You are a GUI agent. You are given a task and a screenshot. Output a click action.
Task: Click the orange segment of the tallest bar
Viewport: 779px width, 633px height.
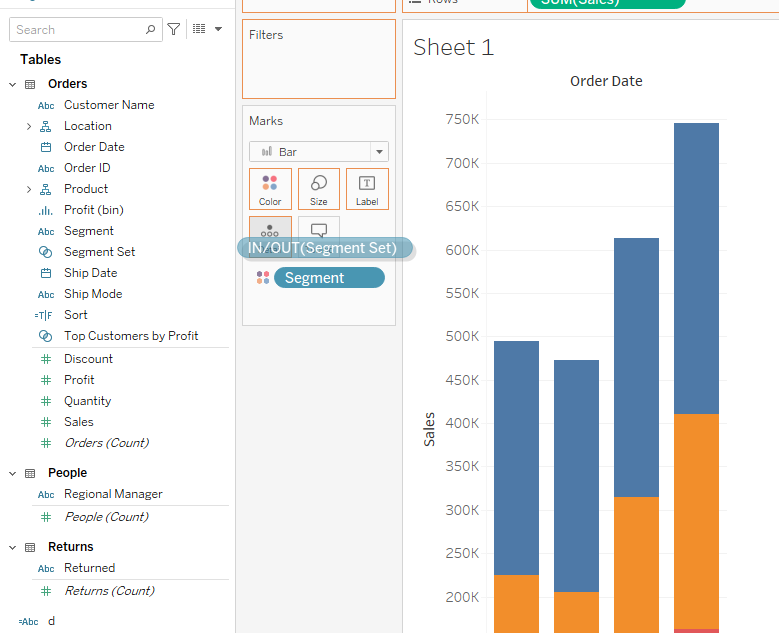click(x=696, y=521)
